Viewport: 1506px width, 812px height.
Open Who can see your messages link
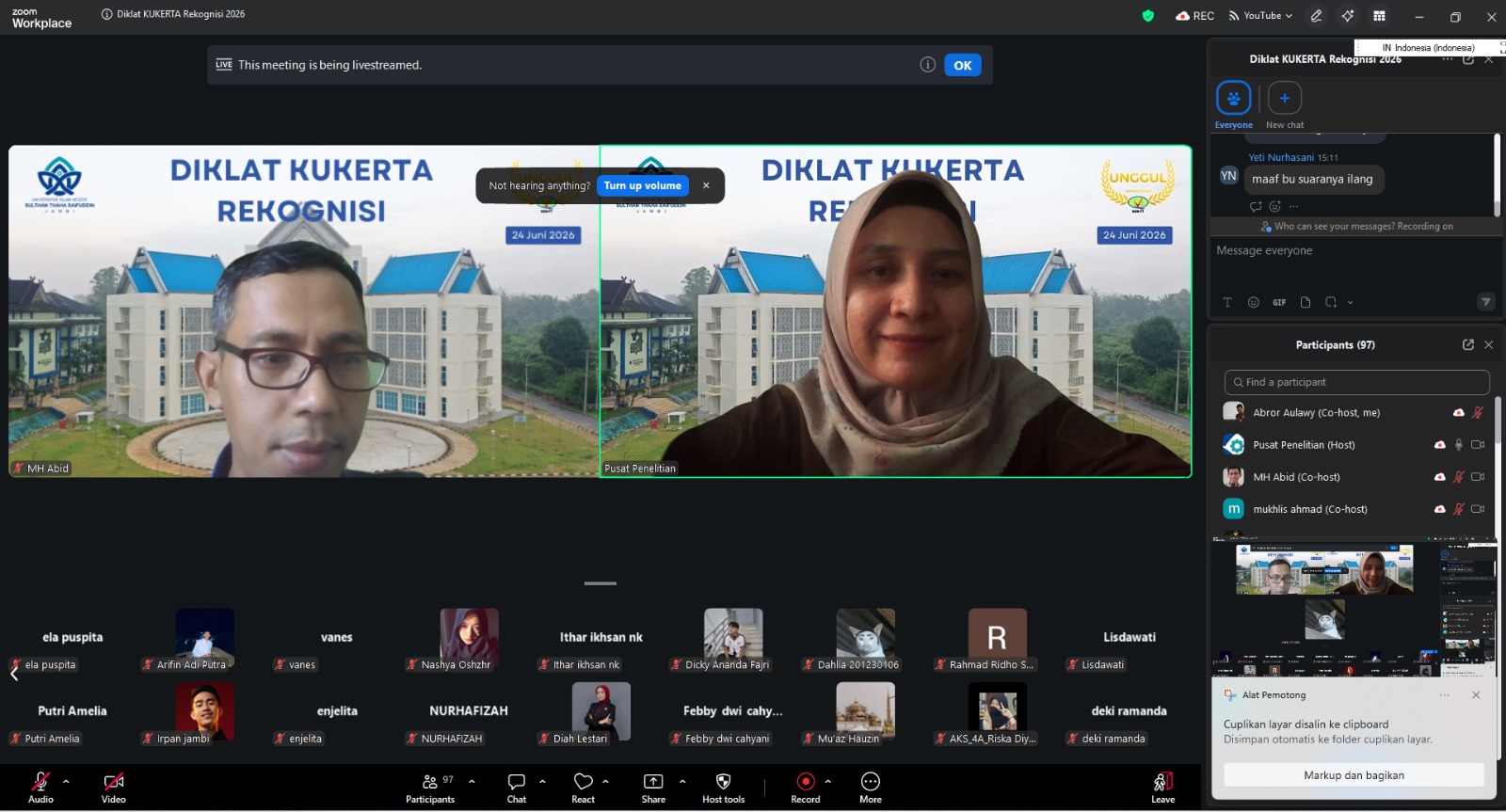tap(1363, 226)
